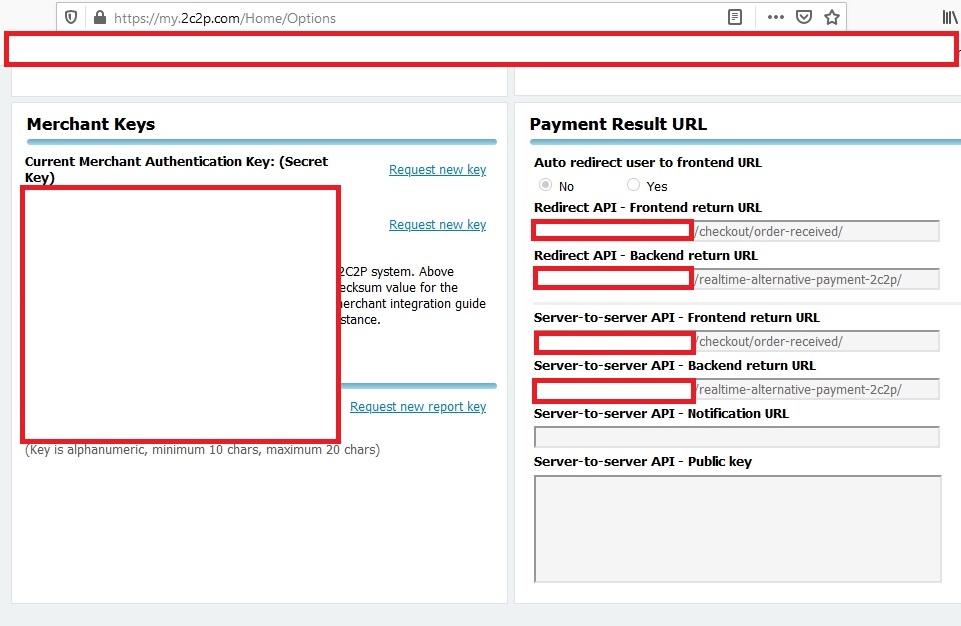Focus Redirect API Backend return URL field

tap(815, 279)
